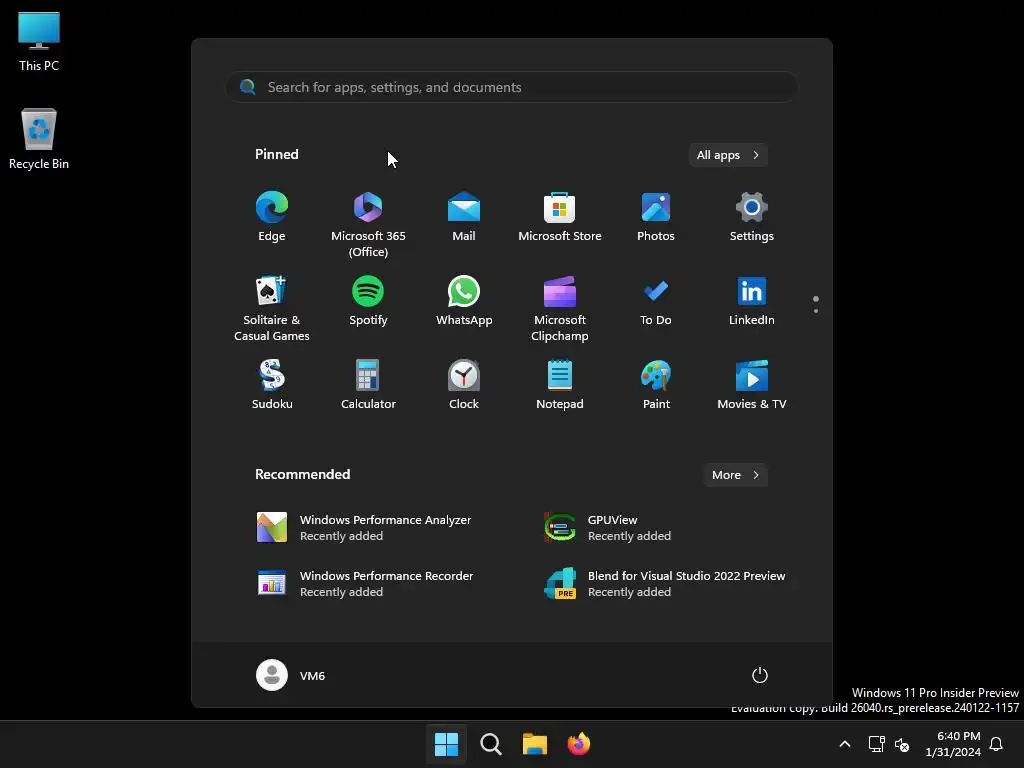The height and width of the screenshot is (768, 1024).
Task: Launch Sudoku game
Action: [272, 385]
